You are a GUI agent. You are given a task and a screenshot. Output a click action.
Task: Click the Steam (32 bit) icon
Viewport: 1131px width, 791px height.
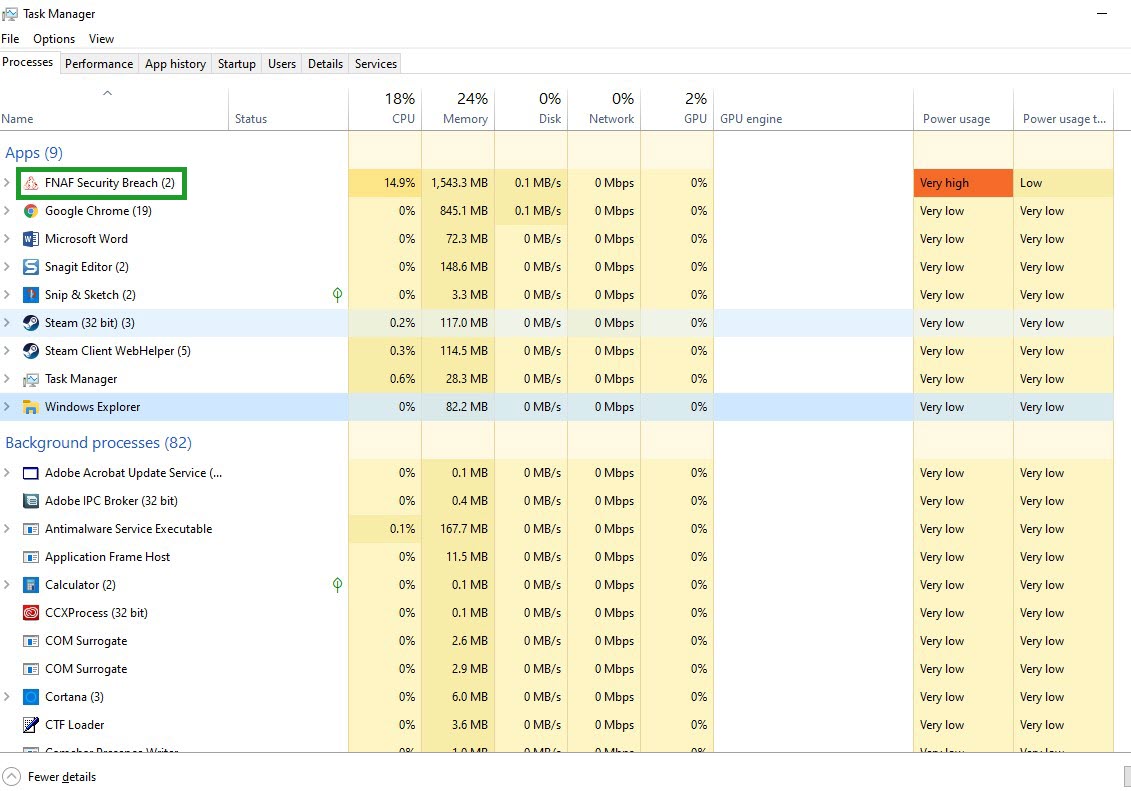pyautogui.click(x=30, y=323)
